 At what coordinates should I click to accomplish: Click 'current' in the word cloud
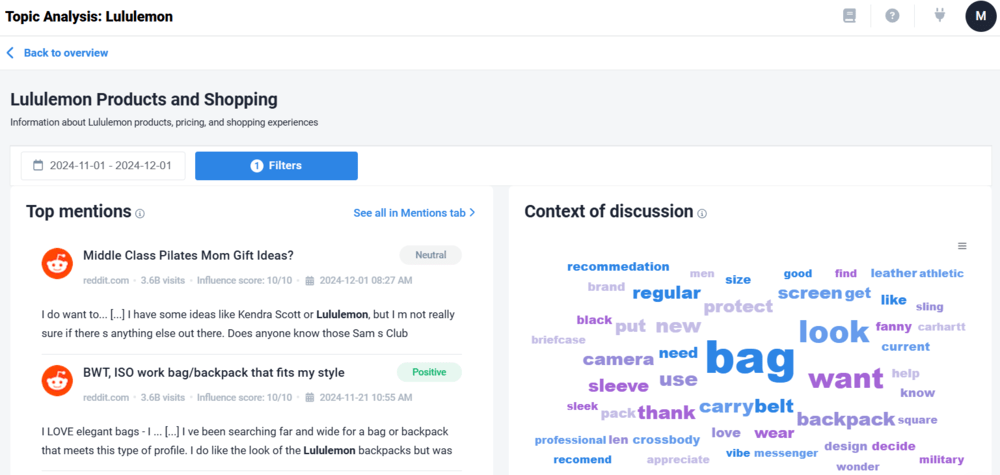[x=906, y=347]
